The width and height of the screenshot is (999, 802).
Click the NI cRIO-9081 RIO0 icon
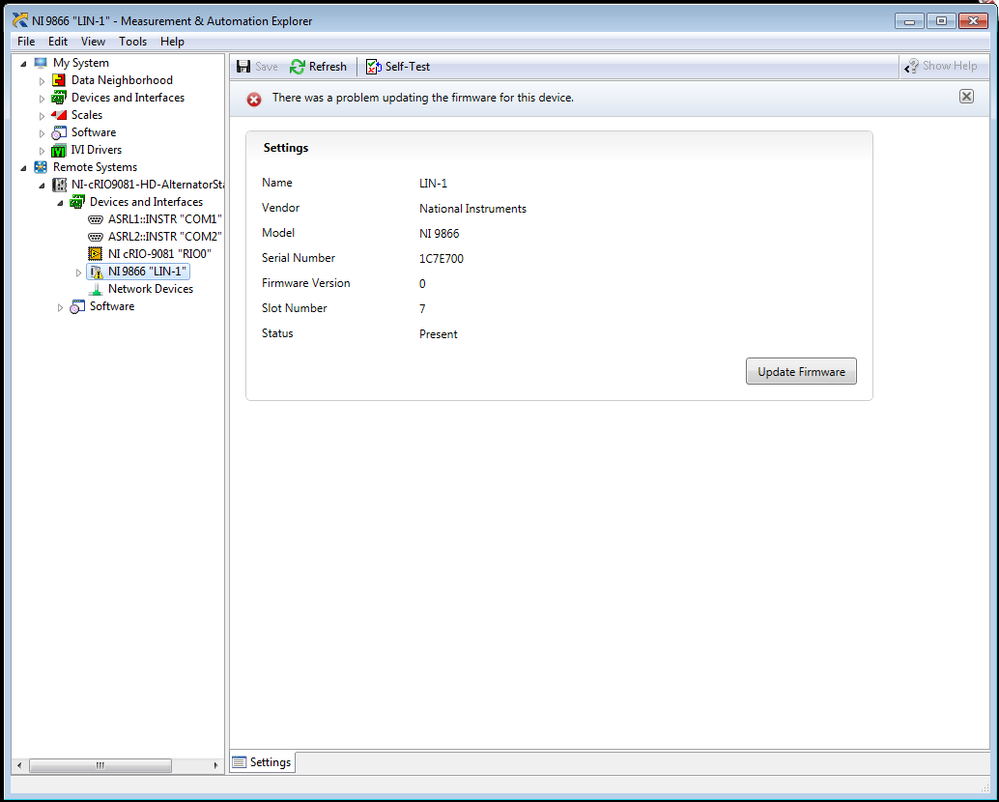(x=96, y=254)
